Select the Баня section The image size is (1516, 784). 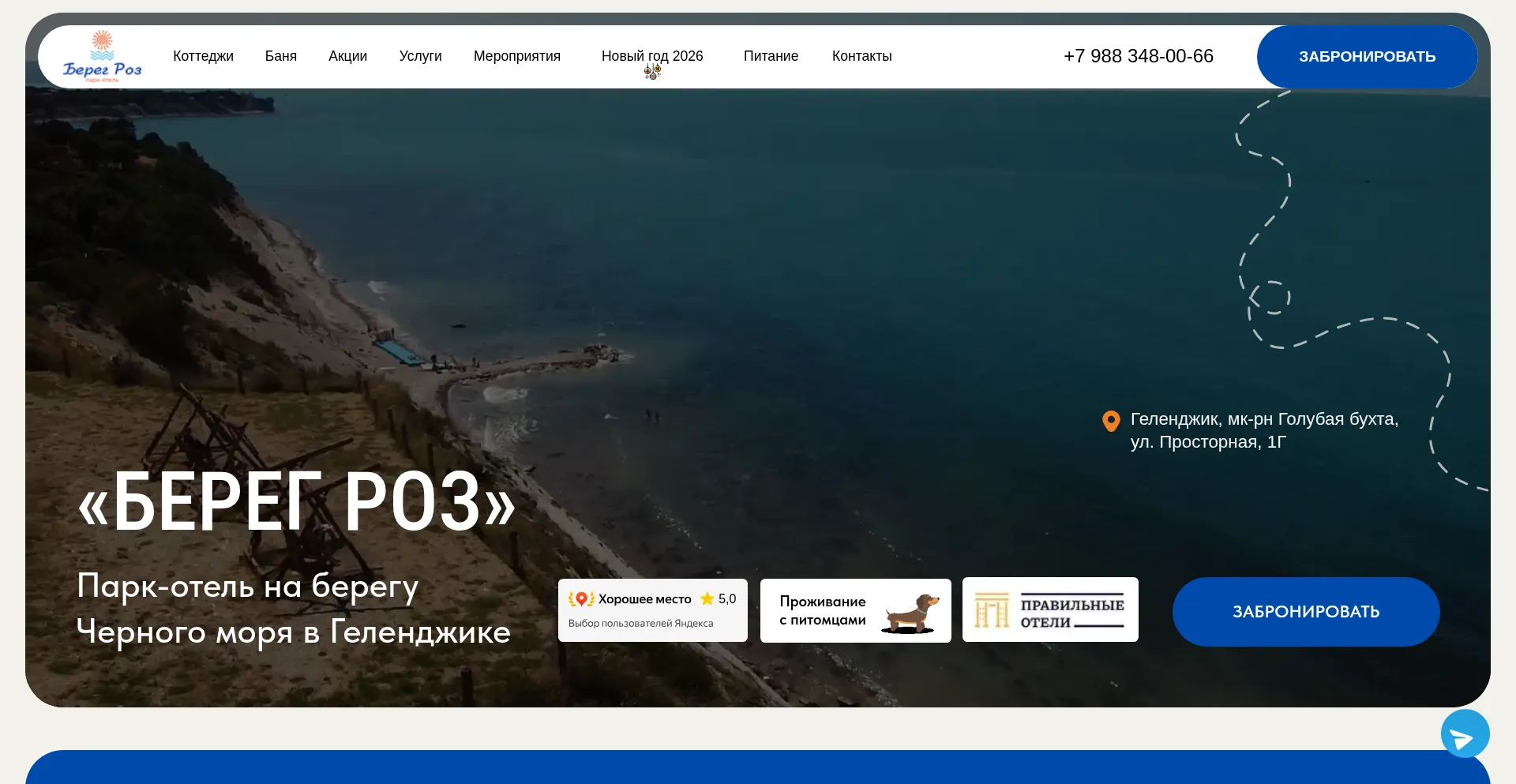pos(281,56)
